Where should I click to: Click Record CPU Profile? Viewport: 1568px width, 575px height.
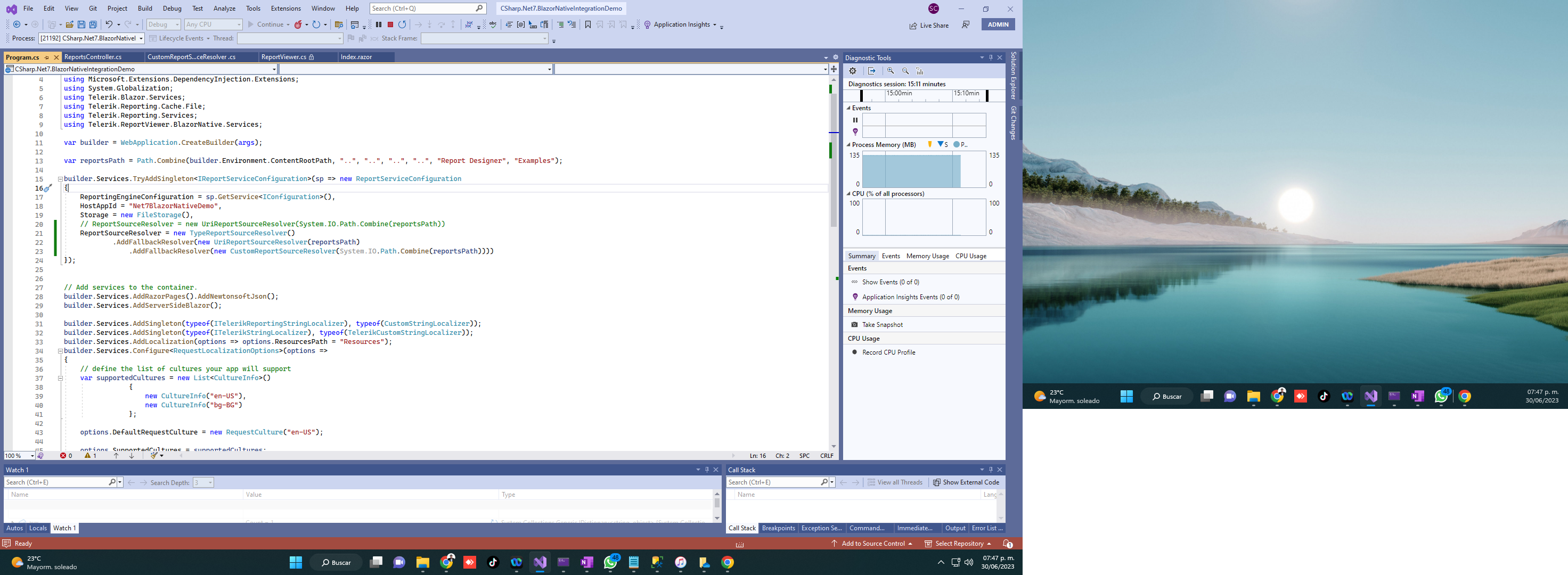point(888,352)
